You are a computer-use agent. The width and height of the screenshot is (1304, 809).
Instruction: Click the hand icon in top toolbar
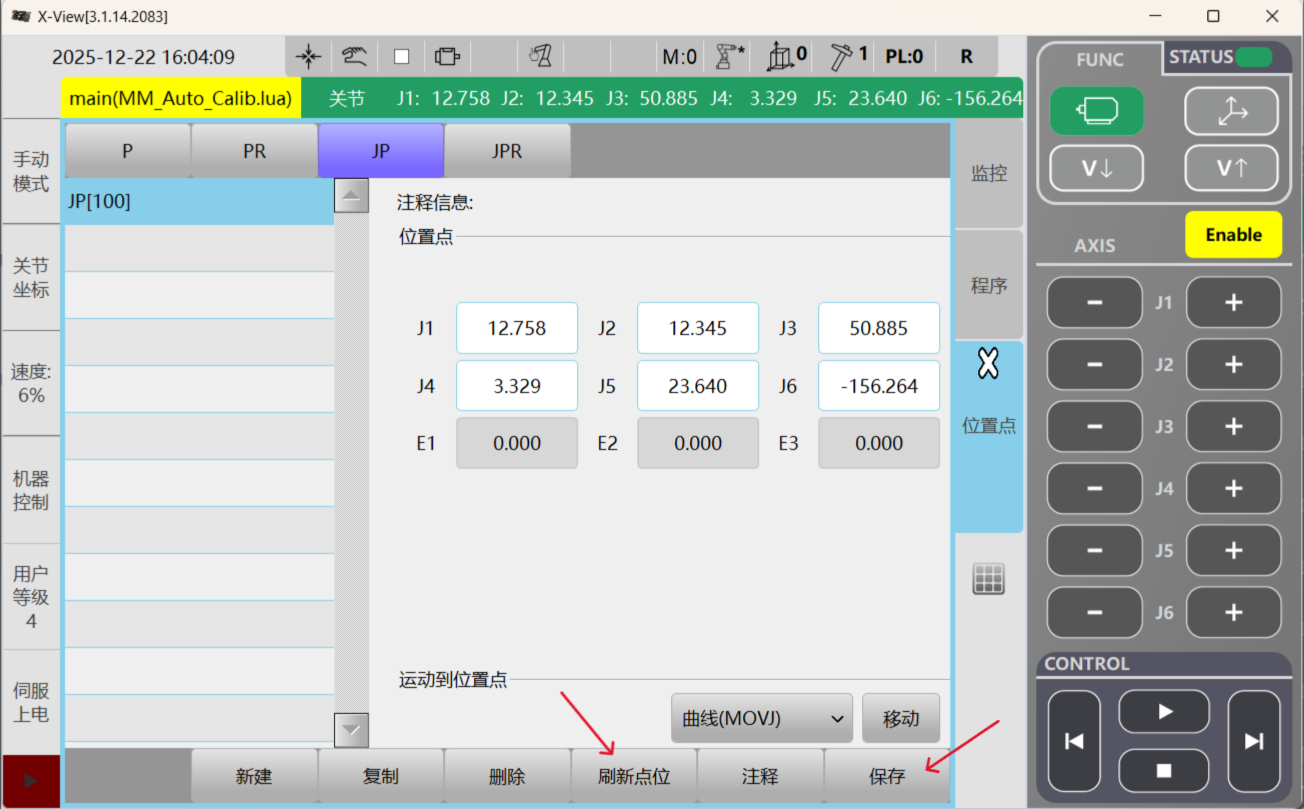(x=354, y=57)
